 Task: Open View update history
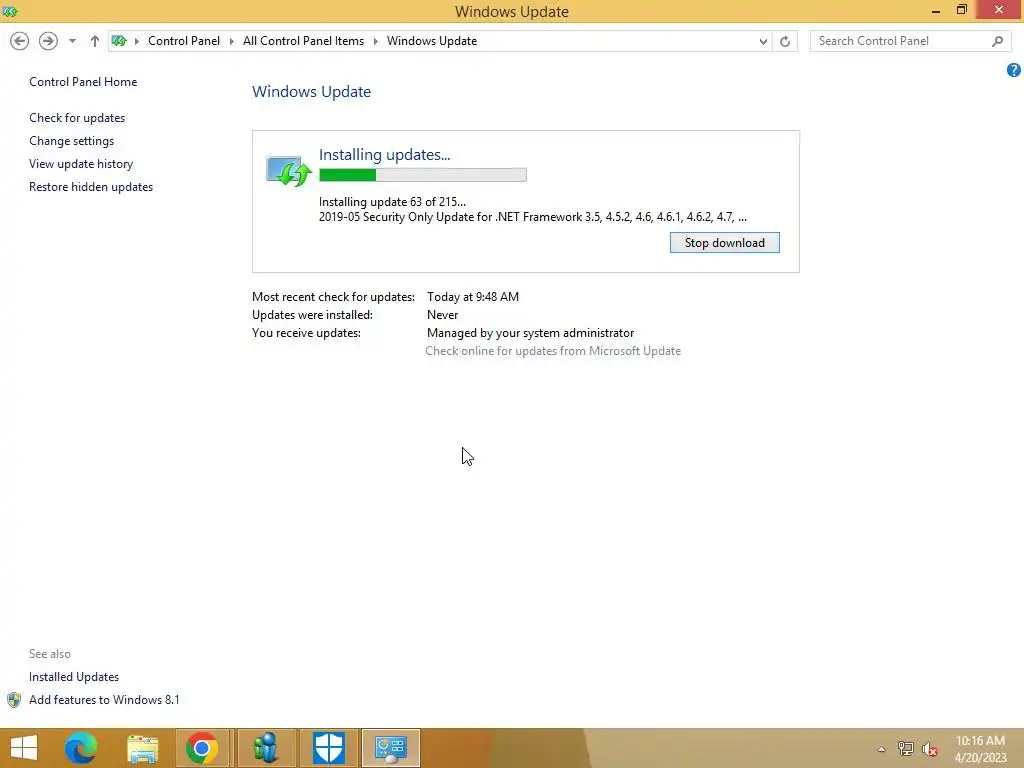coord(81,163)
